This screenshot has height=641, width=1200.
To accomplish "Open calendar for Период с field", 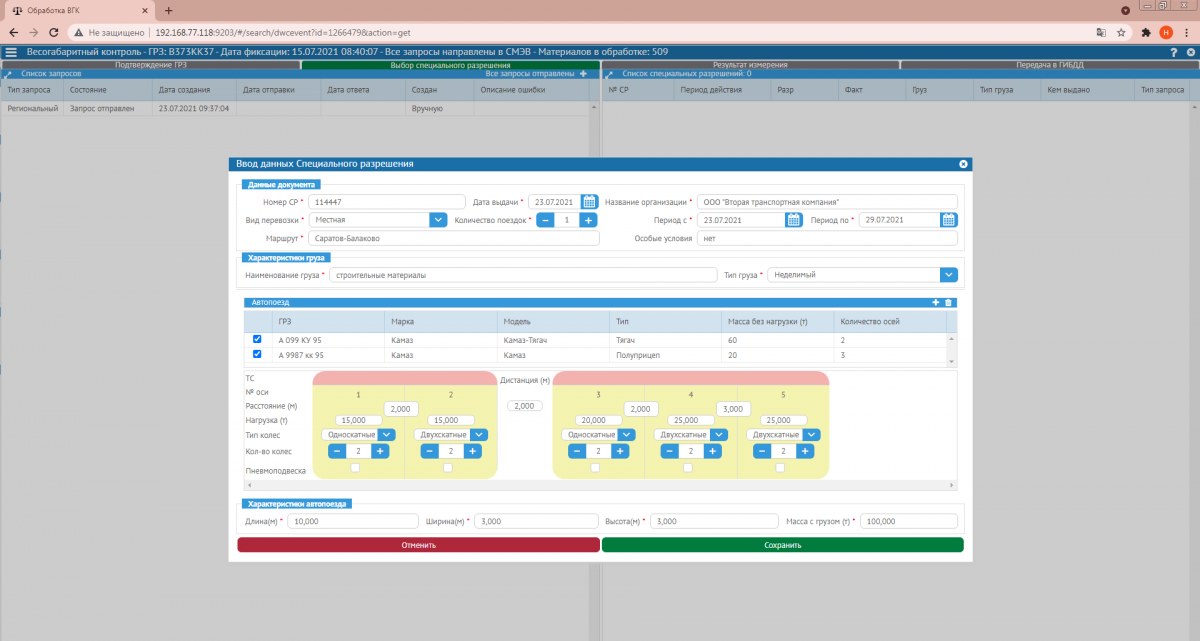I will click(794, 220).
